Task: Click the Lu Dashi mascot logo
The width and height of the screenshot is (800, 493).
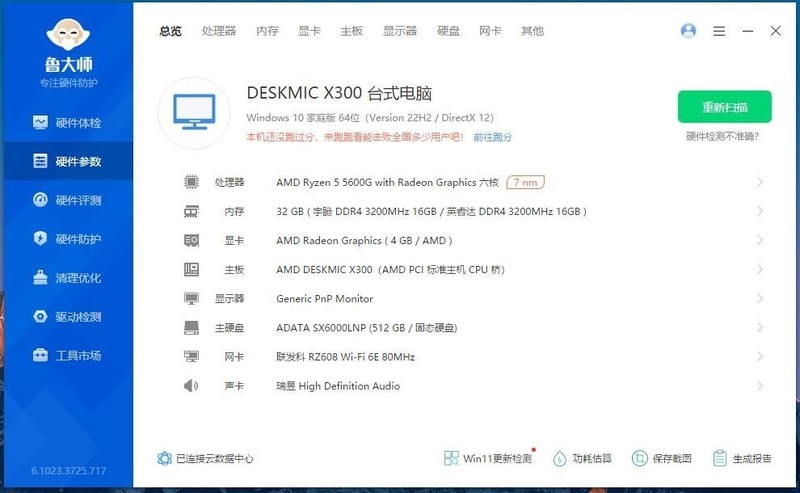Action: point(68,36)
